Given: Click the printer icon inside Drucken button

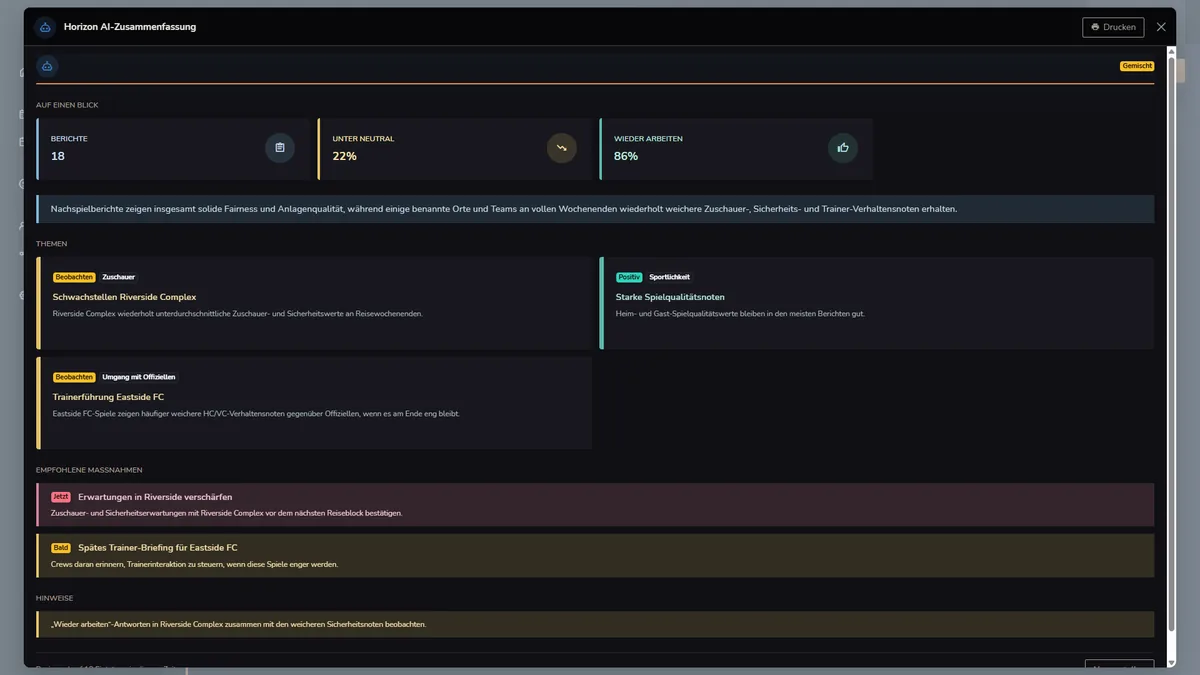Looking at the screenshot, I should point(1096,27).
